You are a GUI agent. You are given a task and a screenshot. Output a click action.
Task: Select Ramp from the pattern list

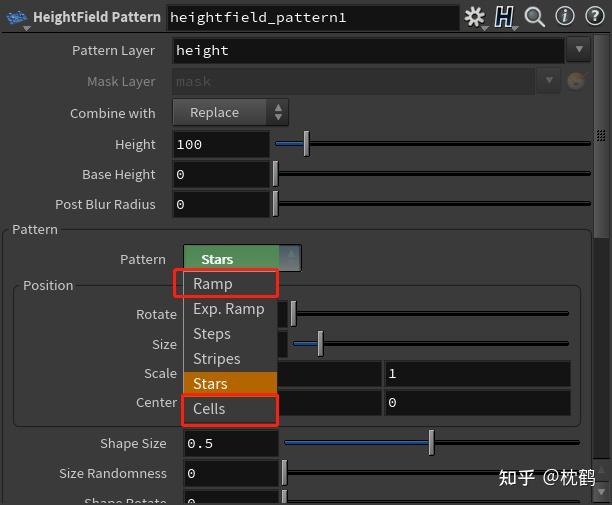(213, 284)
